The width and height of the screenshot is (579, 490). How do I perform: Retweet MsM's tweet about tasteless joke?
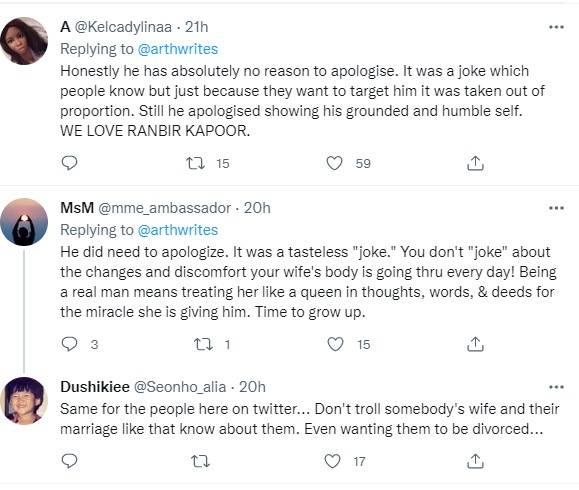[x=203, y=344]
